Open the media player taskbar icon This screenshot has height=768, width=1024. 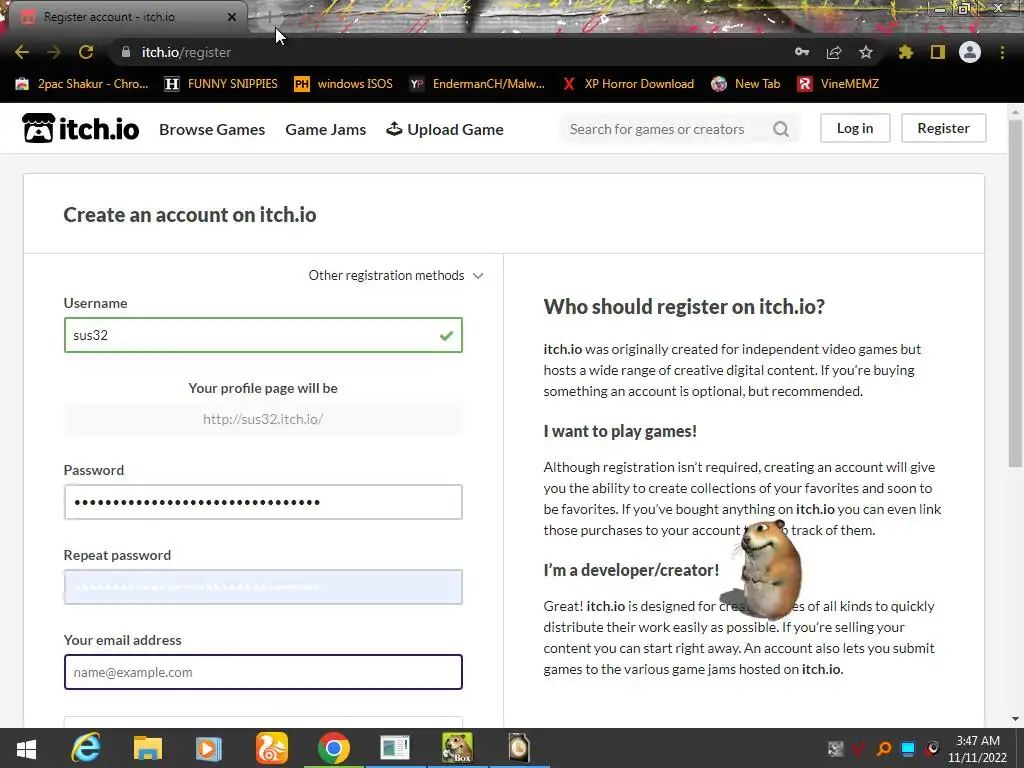coord(209,748)
